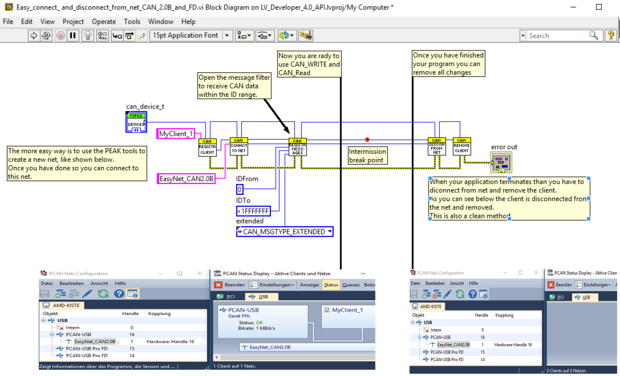Open the Clean Up Diagram tool
The image size is (620, 376).
pyautogui.click(x=305, y=36)
